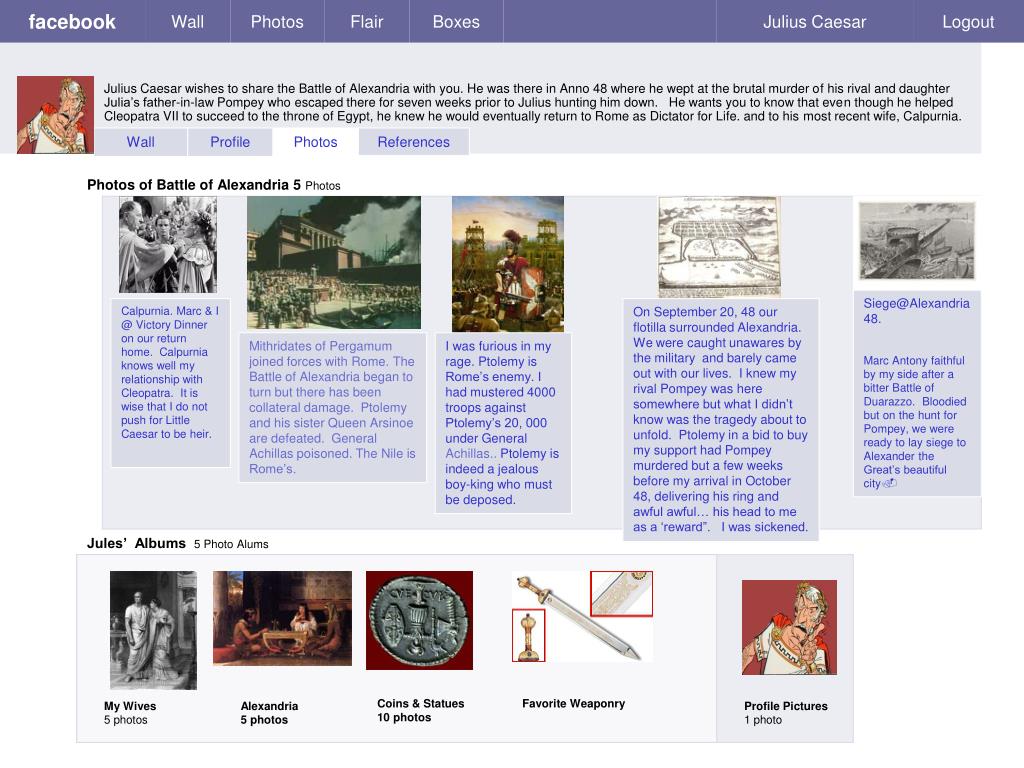Image resolution: width=1024 pixels, height=768 pixels.
Task: Click the 'On September 20, 48' caption
Action: (x=720, y=419)
